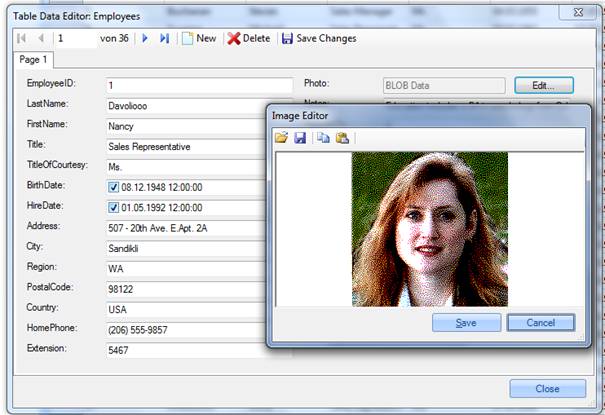Click Save in Image Editor
Image resolution: width=605 pixels, height=415 pixels.
tap(466, 322)
